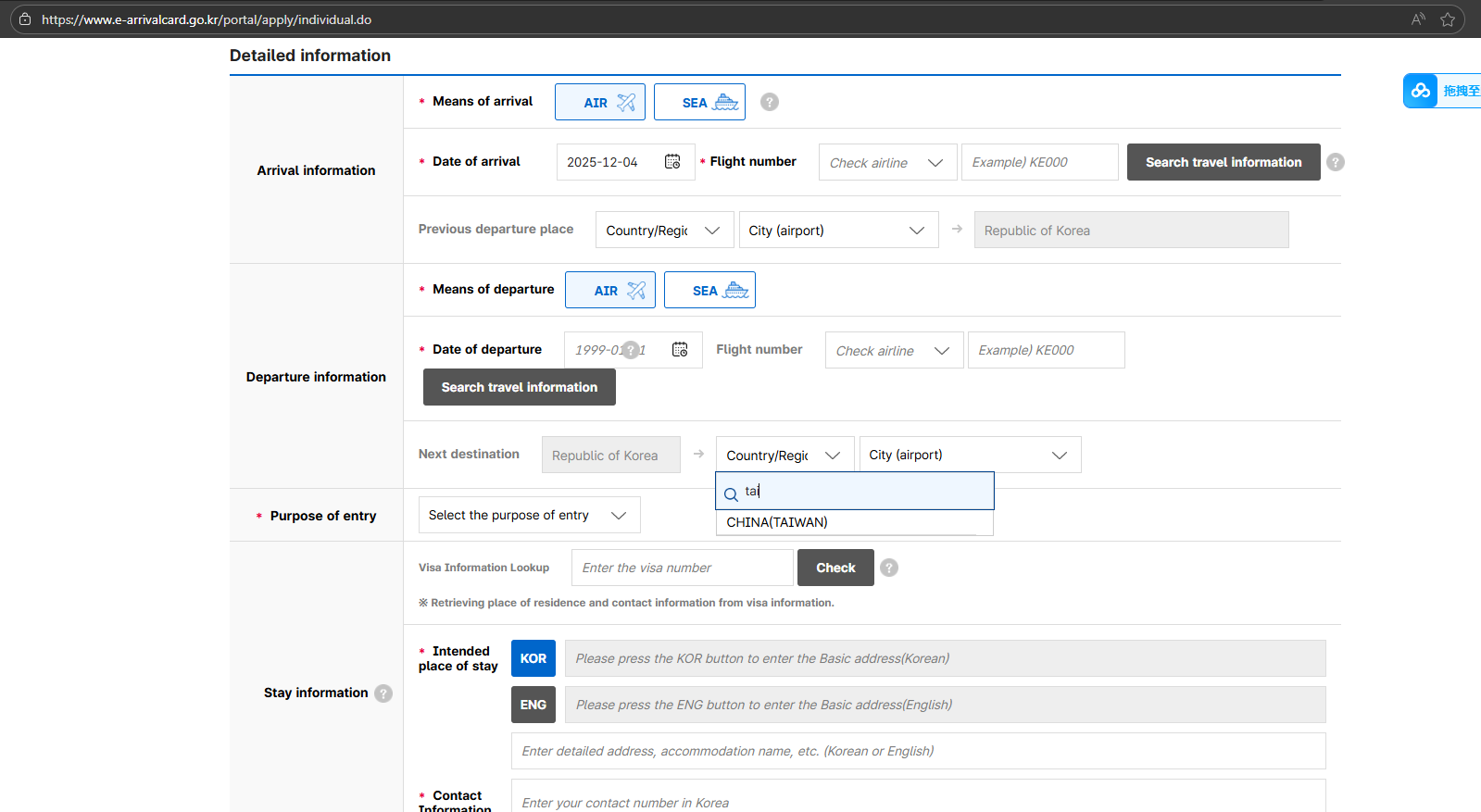
Task: Click the Stay information help icon
Action: pos(383,693)
